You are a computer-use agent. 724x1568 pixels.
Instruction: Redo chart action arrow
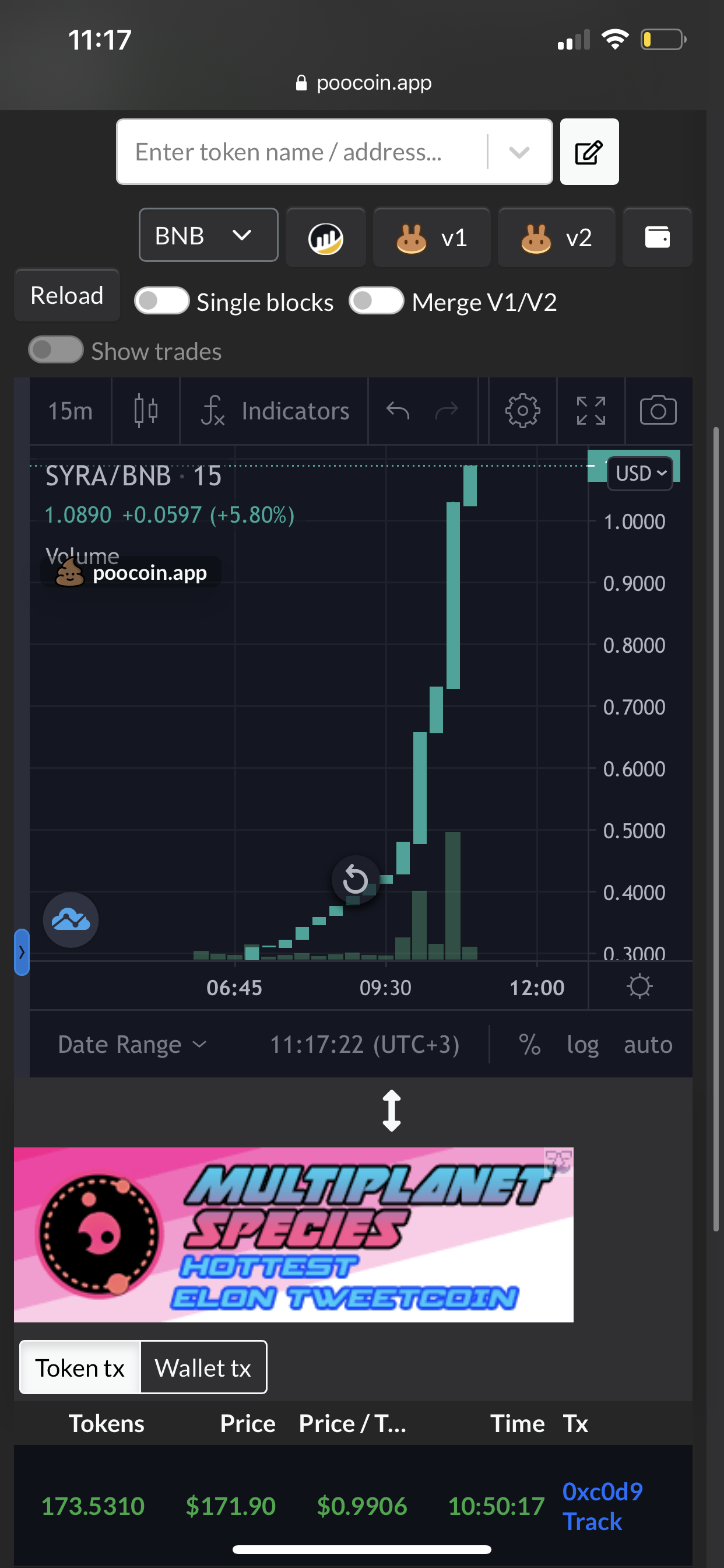pos(447,411)
